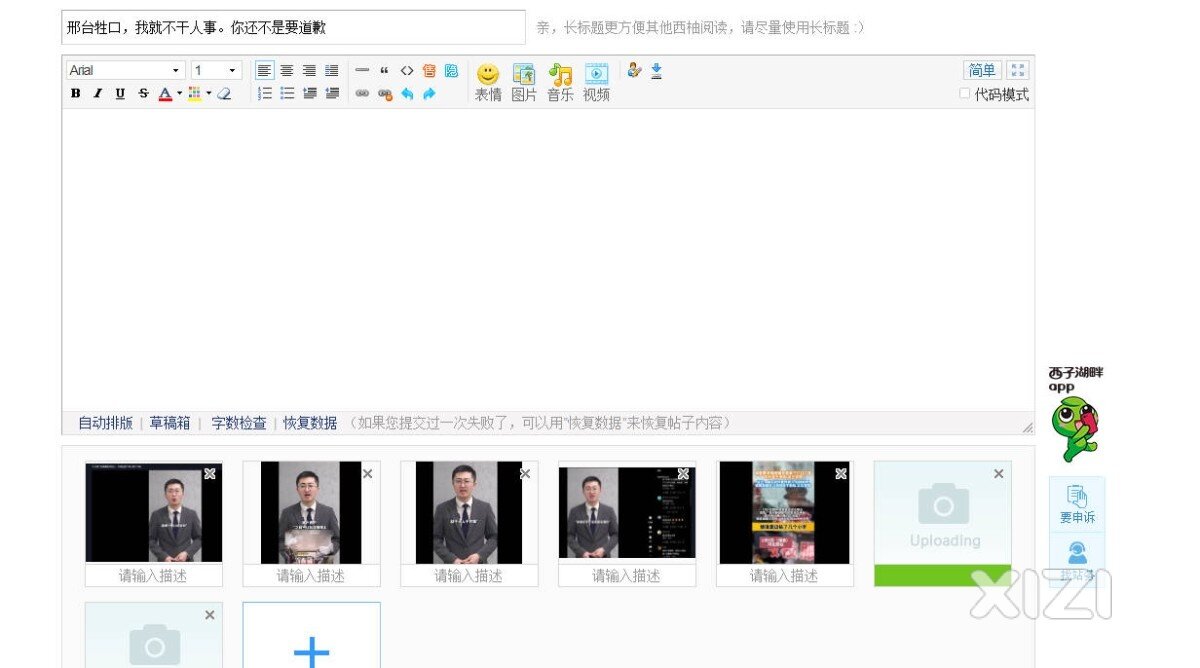Click description field under first image
The width and height of the screenshot is (1200, 668).
[154, 576]
